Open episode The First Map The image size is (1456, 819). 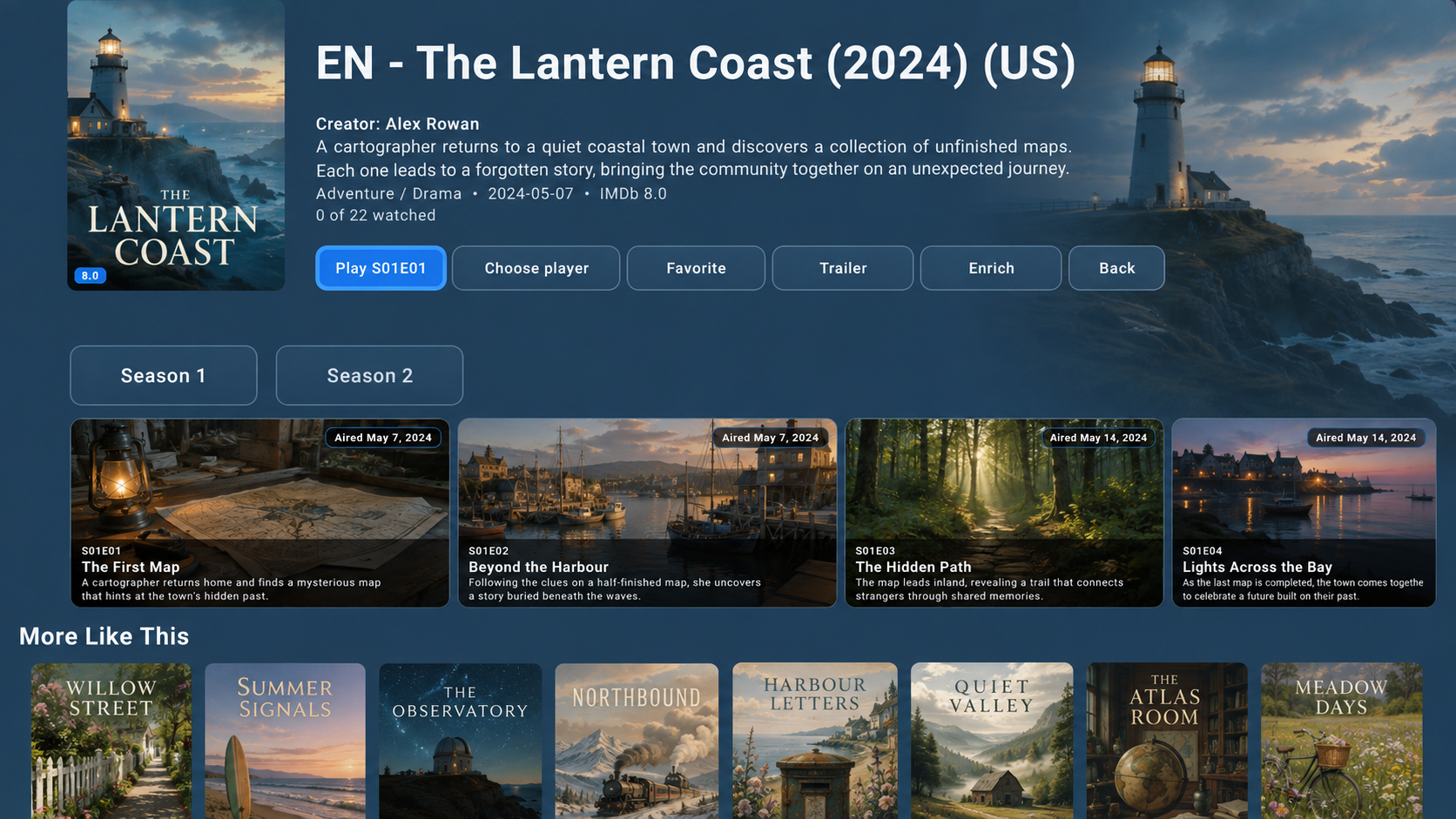tap(260, 513)
